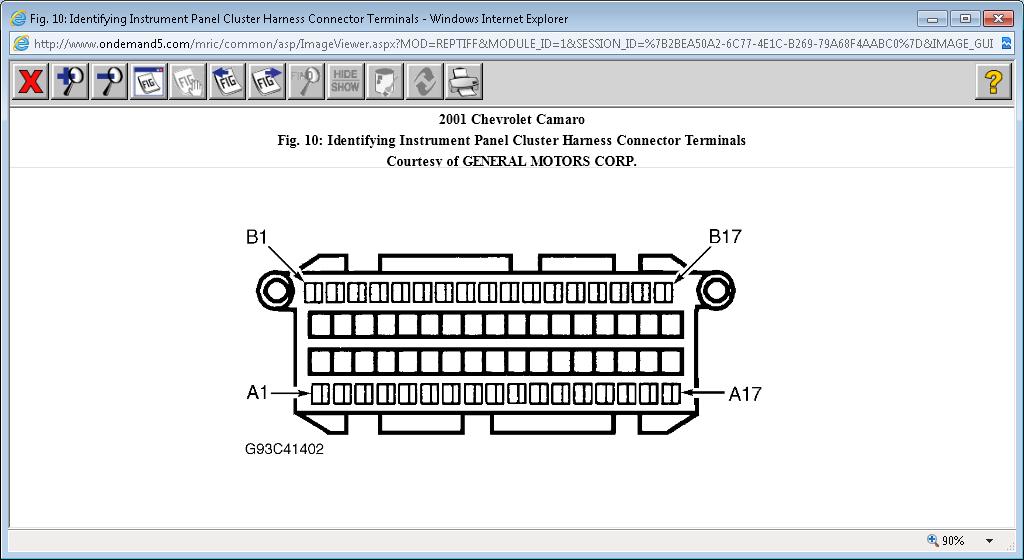Click the red X close-viewer toolbar icon
Screen dimensions: 1024x560
31,82
